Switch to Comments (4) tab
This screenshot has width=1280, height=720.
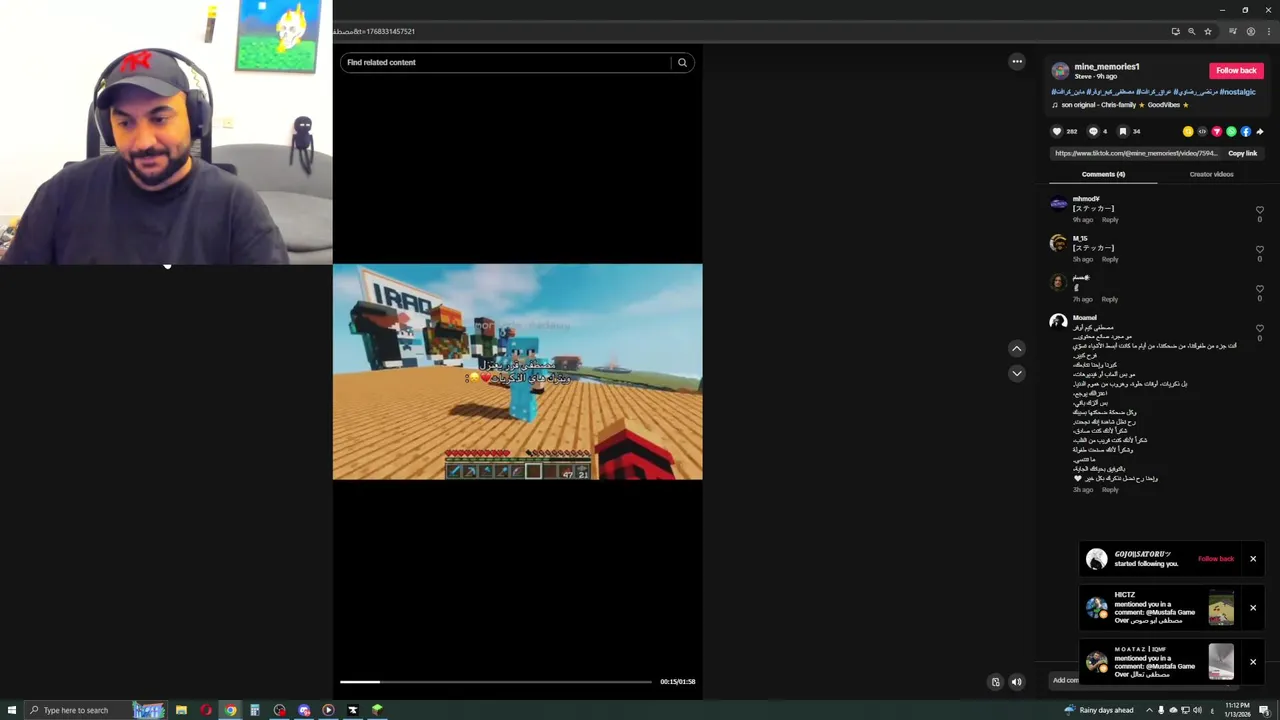(1103, 174)
